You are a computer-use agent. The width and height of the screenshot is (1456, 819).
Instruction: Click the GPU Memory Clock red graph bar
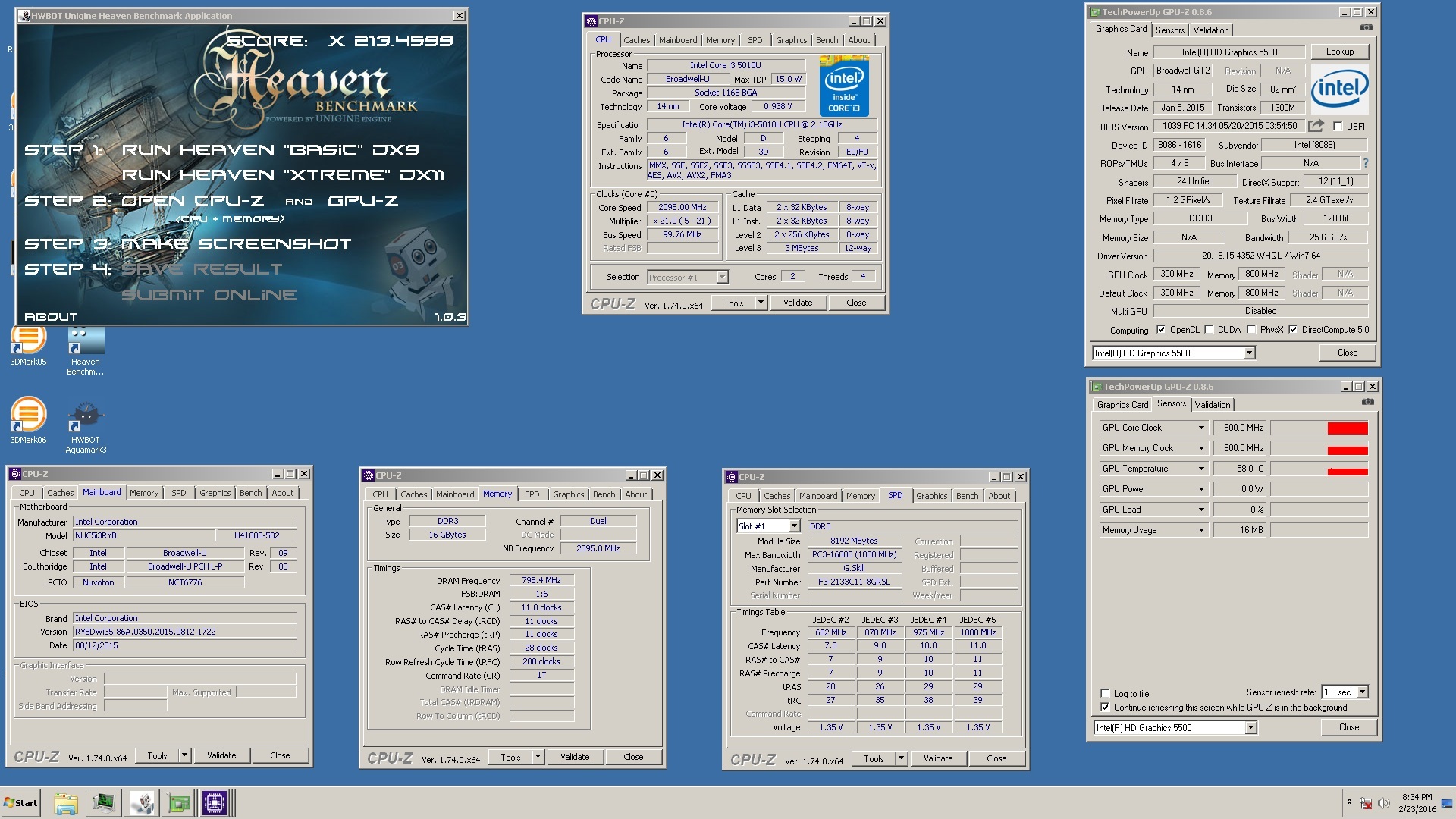(x=1348, y=450)
